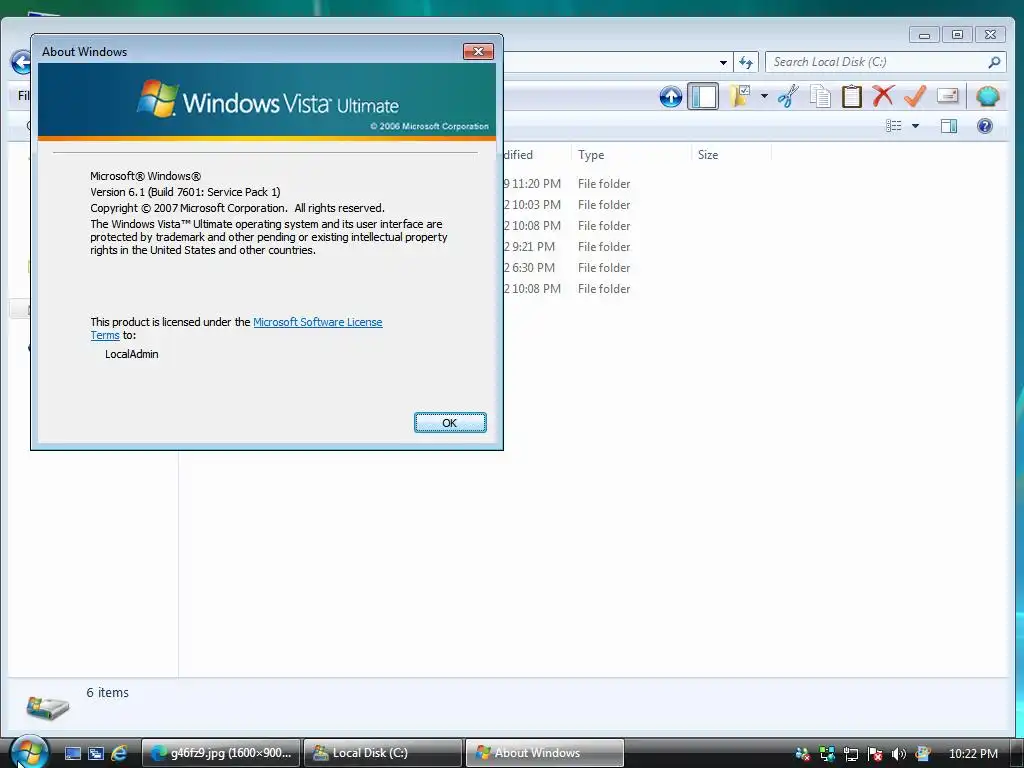This screenshot has width=1024, height=768.
Task: Delete the selection with the red X icon
Action: (883, 96)
